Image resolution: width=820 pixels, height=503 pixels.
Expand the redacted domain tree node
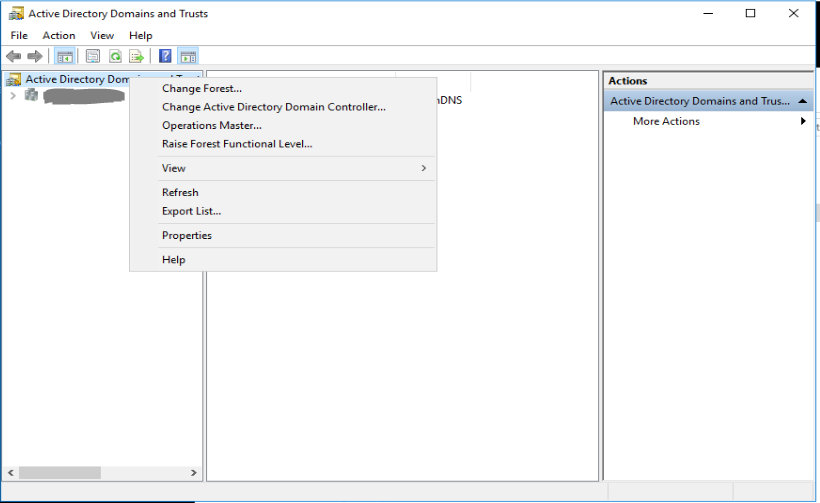pyautogui.click(x=13, y=96)
